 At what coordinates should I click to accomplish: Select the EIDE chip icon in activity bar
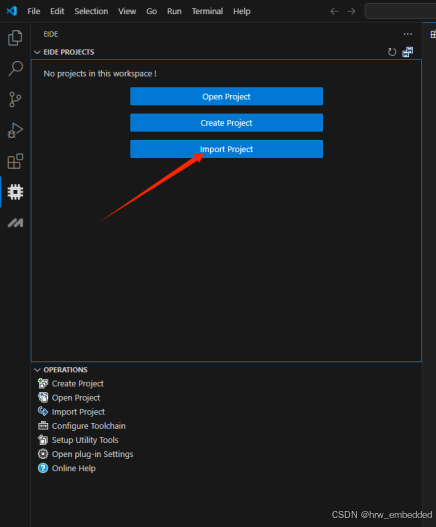tap(15, 192)
